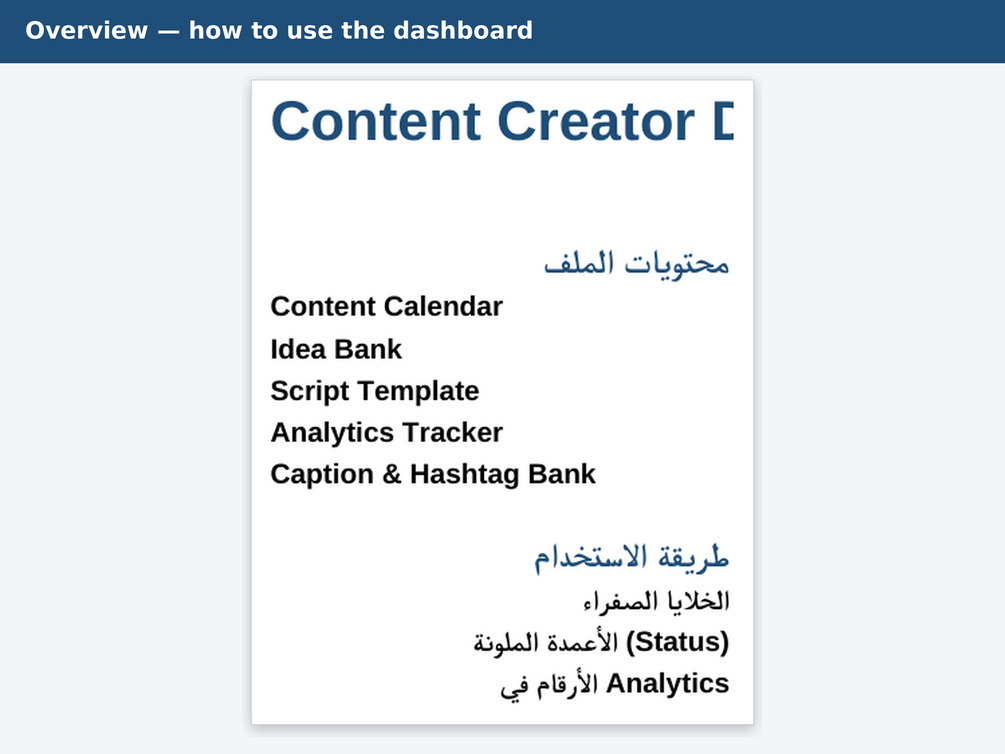1005x754 pixels.
Task: Click the bold "(Status)" word
Action: tap(677, 642)
